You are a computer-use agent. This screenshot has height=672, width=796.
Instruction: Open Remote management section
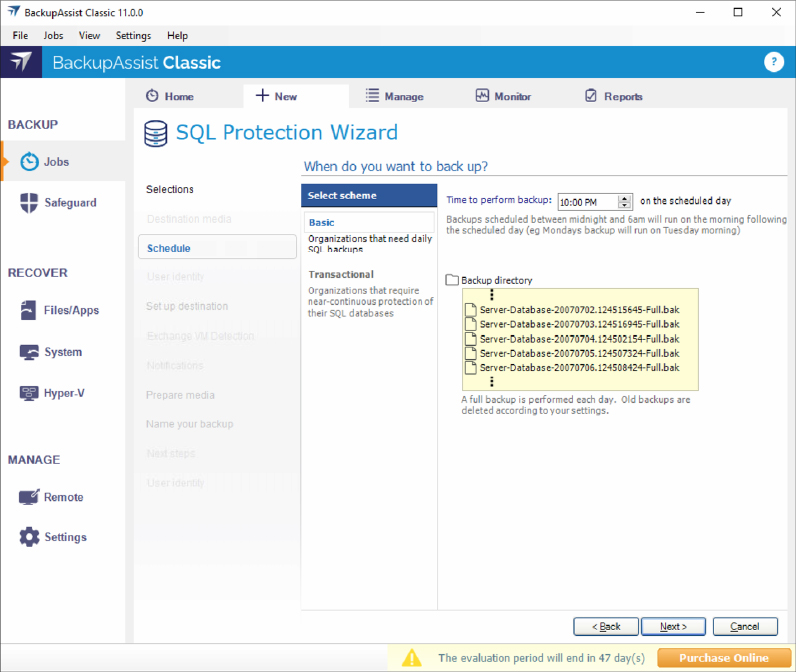click(63, 497)
